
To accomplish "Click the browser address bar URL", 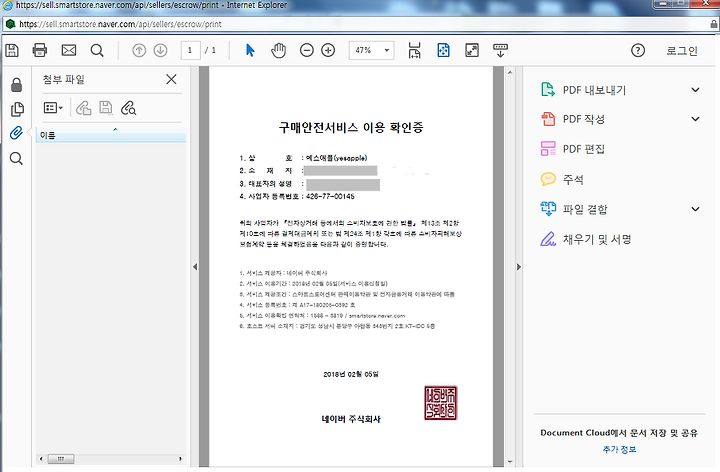I will [x=120, y=24].
